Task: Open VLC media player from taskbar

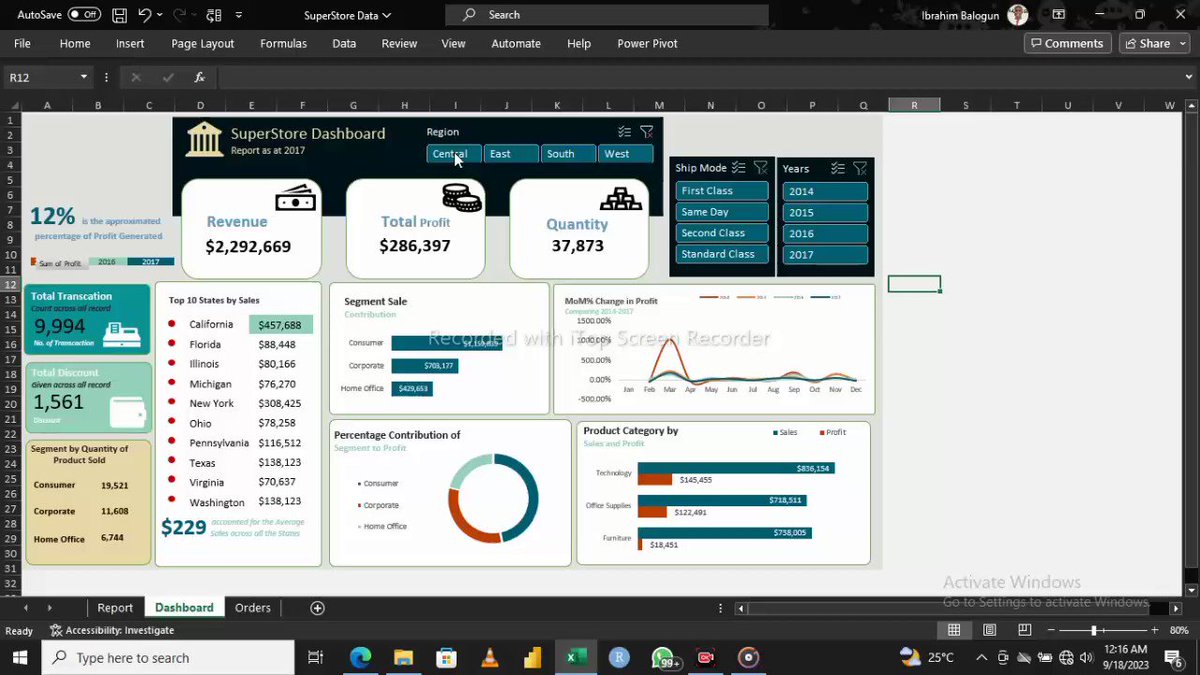Action: 489,657
